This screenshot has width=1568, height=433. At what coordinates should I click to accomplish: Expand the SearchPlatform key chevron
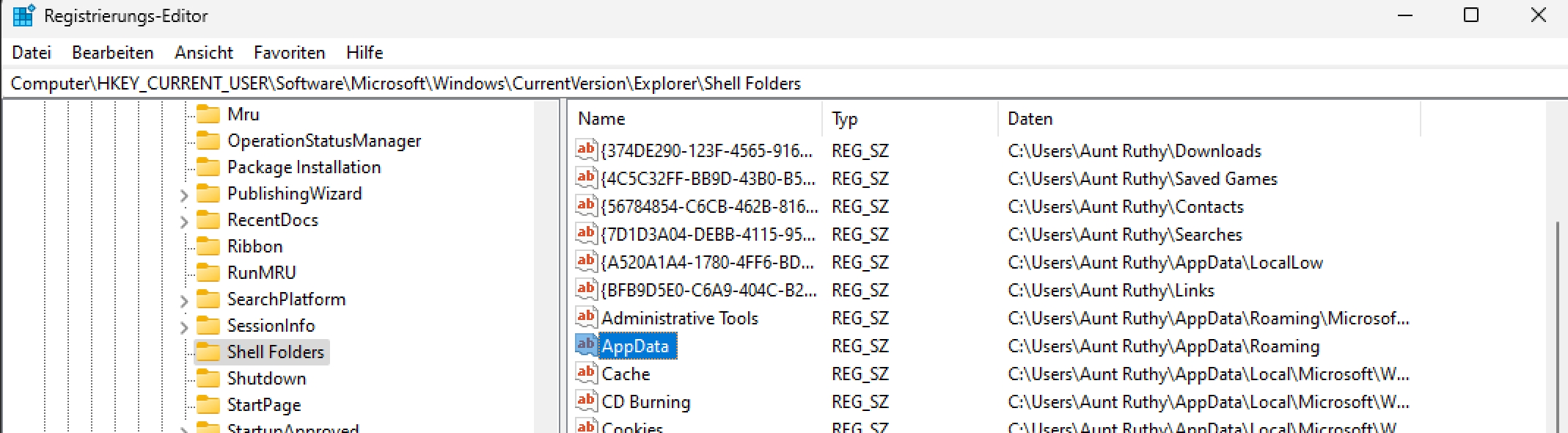(x=184, y=301)
